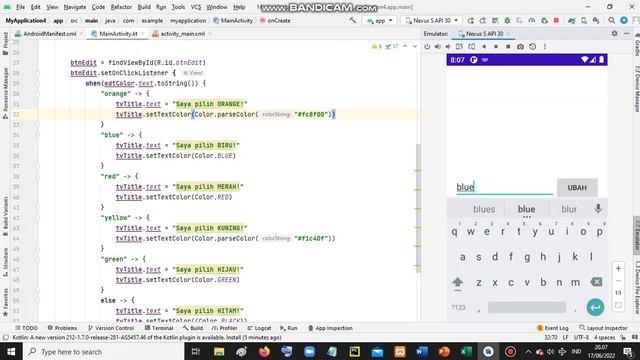Click the Device Manager toolbar icon
This screenshot has height=360, width=640.
coord(584,20)
